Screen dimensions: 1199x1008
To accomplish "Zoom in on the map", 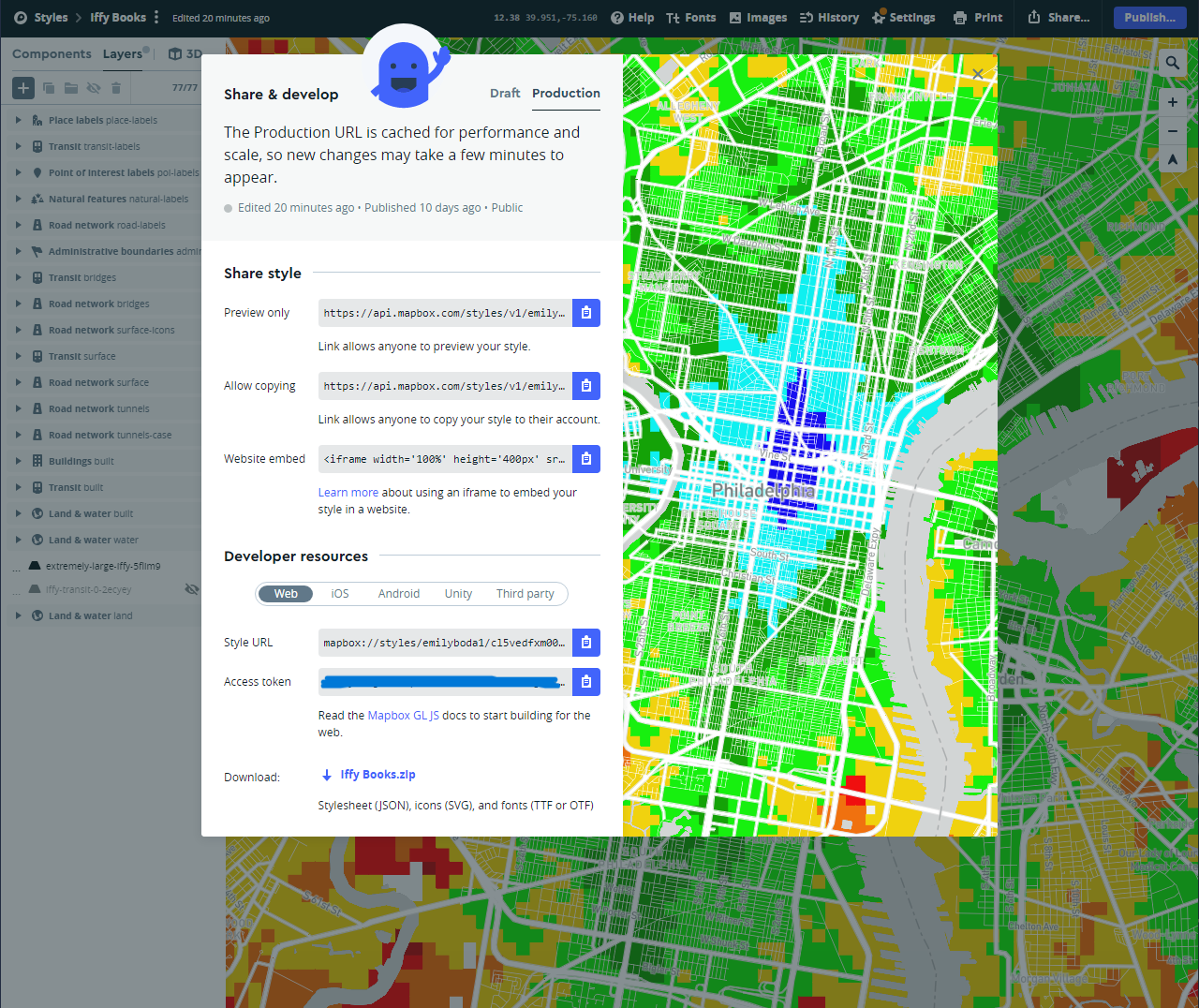I will [x=1172, y=102].
